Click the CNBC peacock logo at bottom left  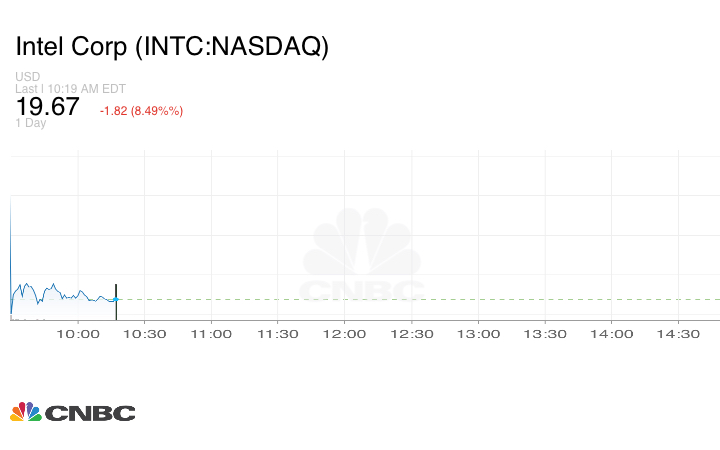pos(26,412)
